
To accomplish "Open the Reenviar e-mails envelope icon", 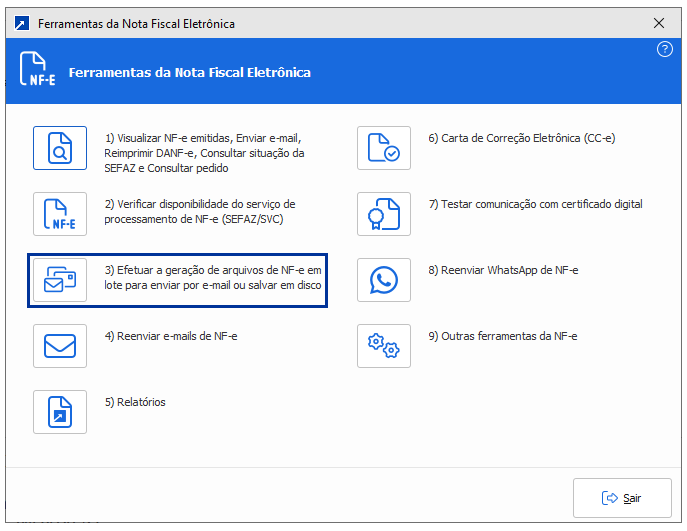I will 60,346.
